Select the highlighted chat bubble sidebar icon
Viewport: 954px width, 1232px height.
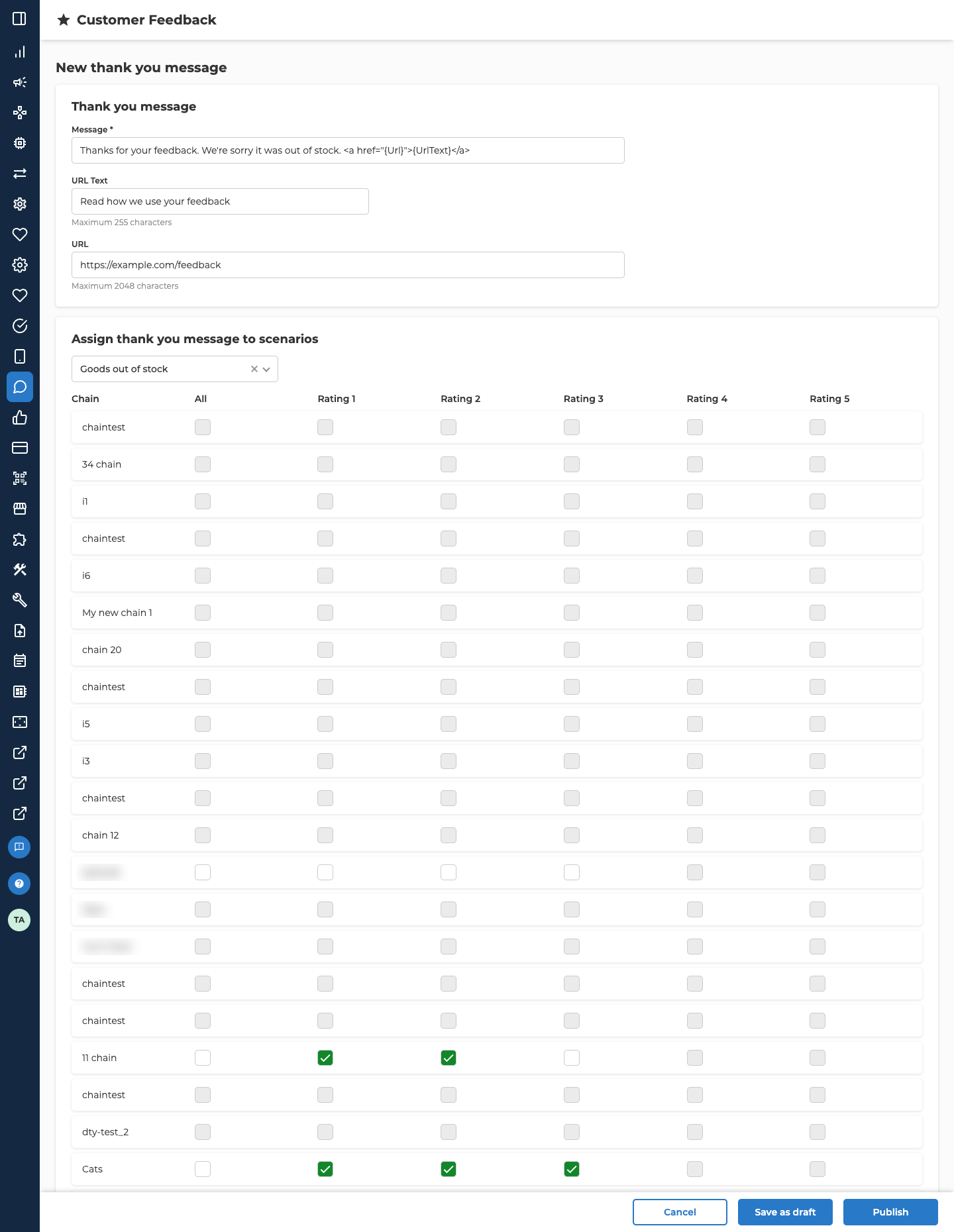click(20, 387)
